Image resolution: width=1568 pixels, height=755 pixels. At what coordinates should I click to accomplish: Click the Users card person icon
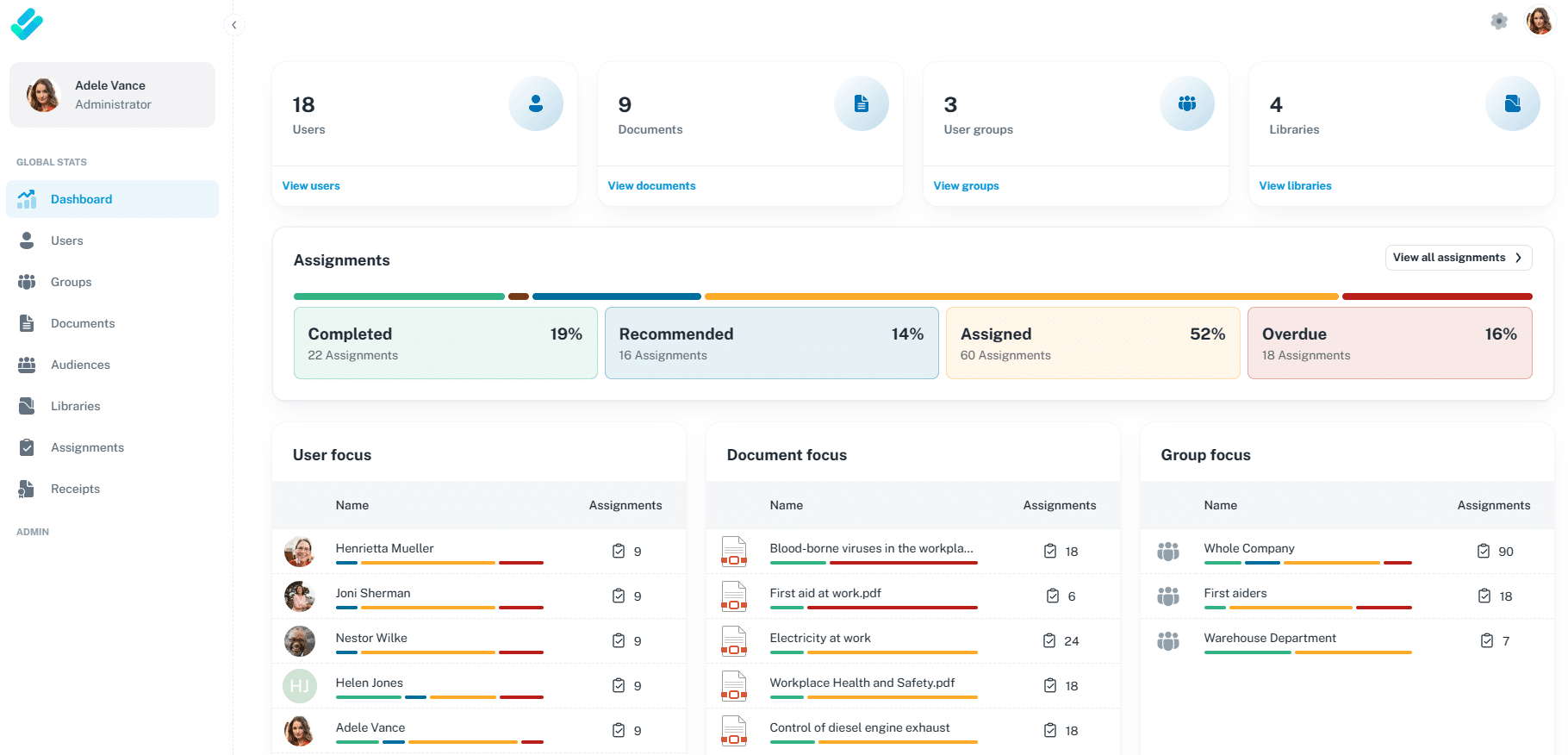535,103
